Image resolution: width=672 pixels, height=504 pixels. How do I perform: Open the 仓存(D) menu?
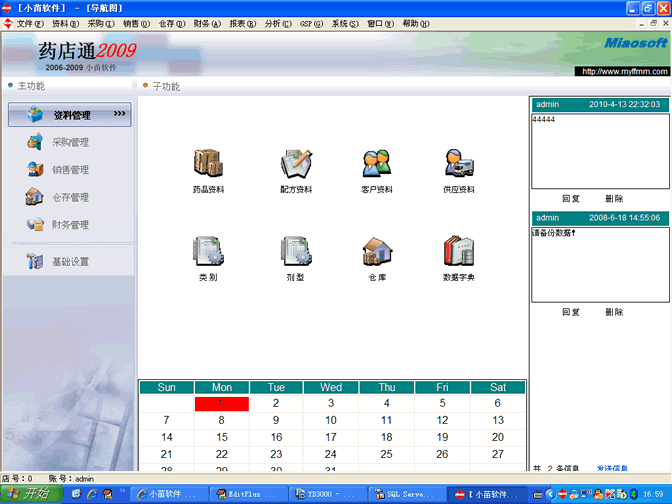pos(172,24)
